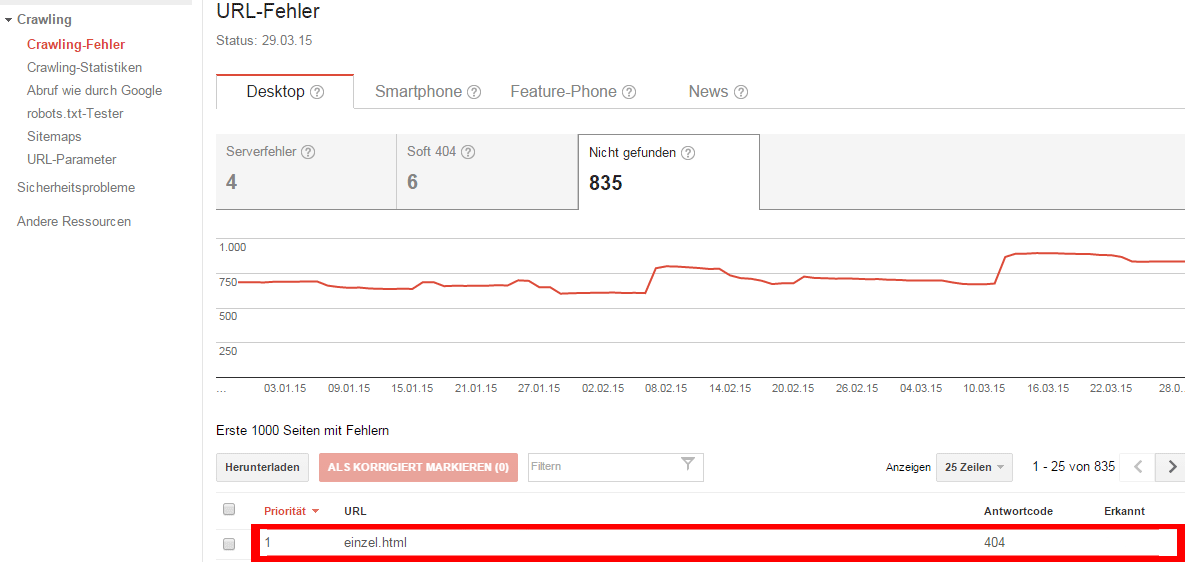
Task: Open help icon next to Smartphone tab
Action: pyautogui.click(x=474, y=92)
